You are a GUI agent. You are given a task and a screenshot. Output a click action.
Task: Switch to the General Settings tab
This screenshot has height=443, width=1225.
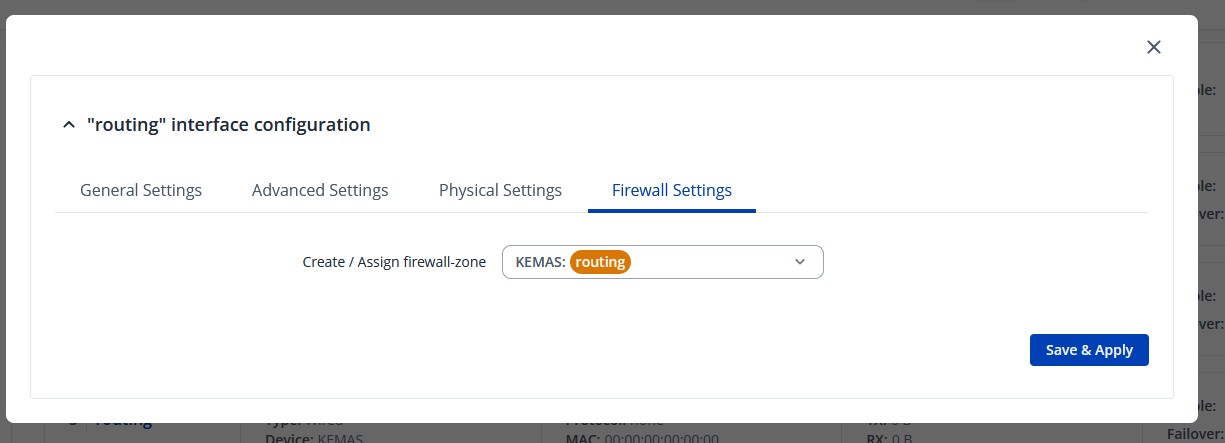pos(141,190)
